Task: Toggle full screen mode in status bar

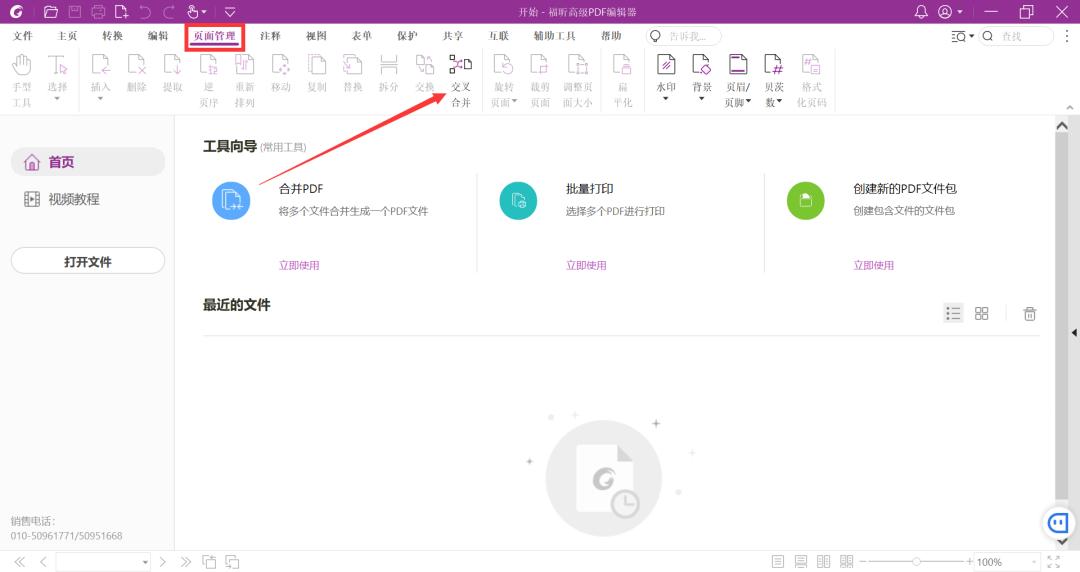Action: pyautogui.click(x=1053, y=562)
